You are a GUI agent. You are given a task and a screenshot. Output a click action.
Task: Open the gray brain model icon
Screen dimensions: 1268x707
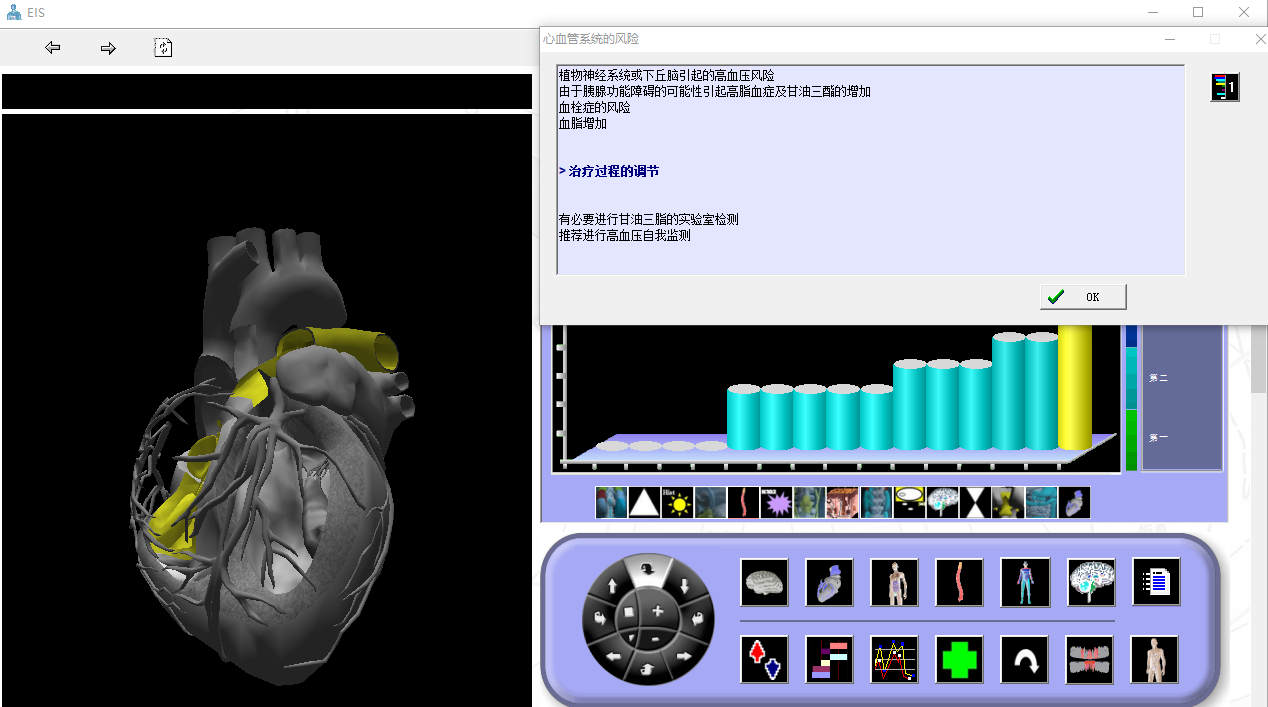[764, 582]
